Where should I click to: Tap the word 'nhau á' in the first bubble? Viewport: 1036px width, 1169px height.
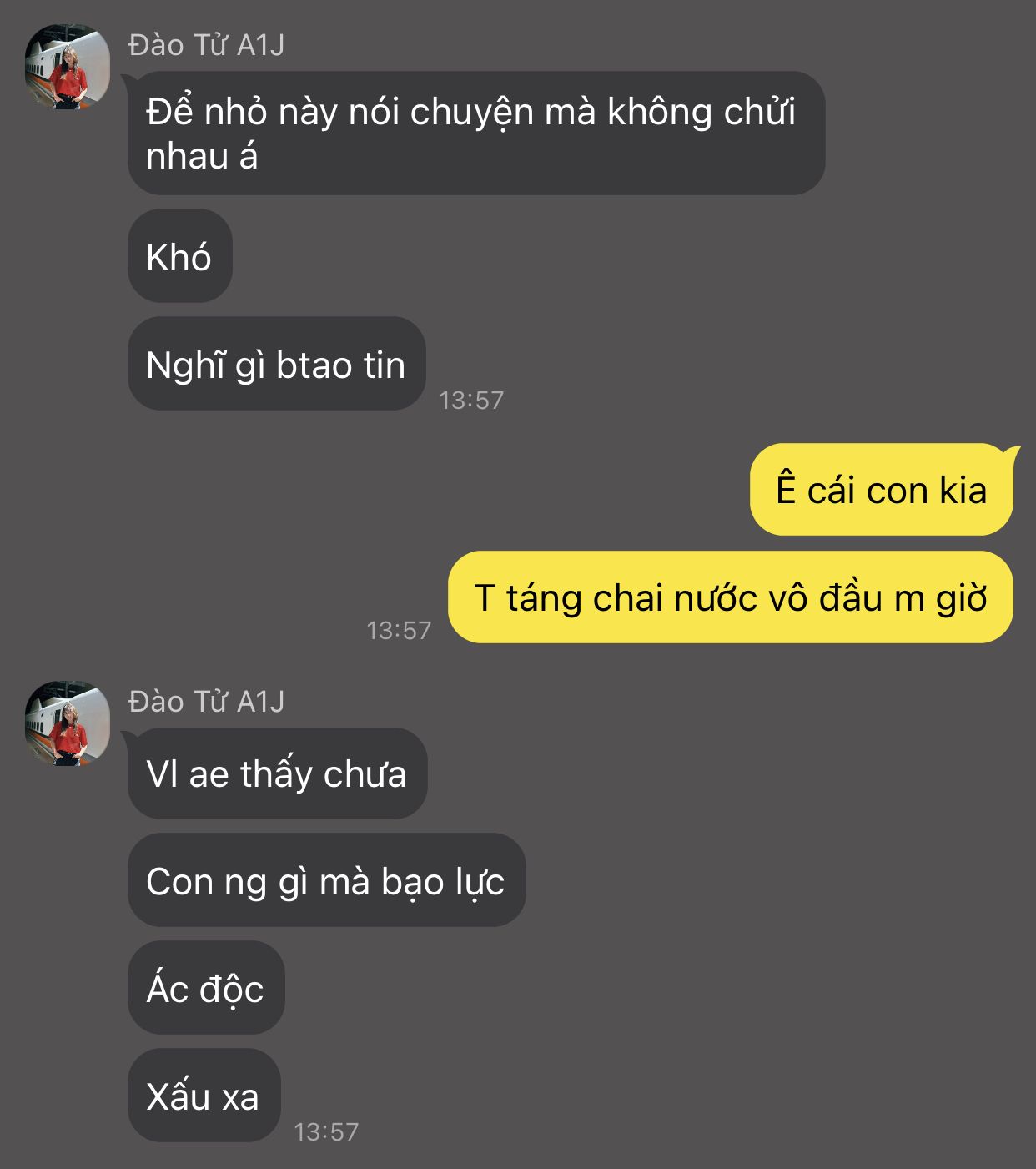[202, 157]
